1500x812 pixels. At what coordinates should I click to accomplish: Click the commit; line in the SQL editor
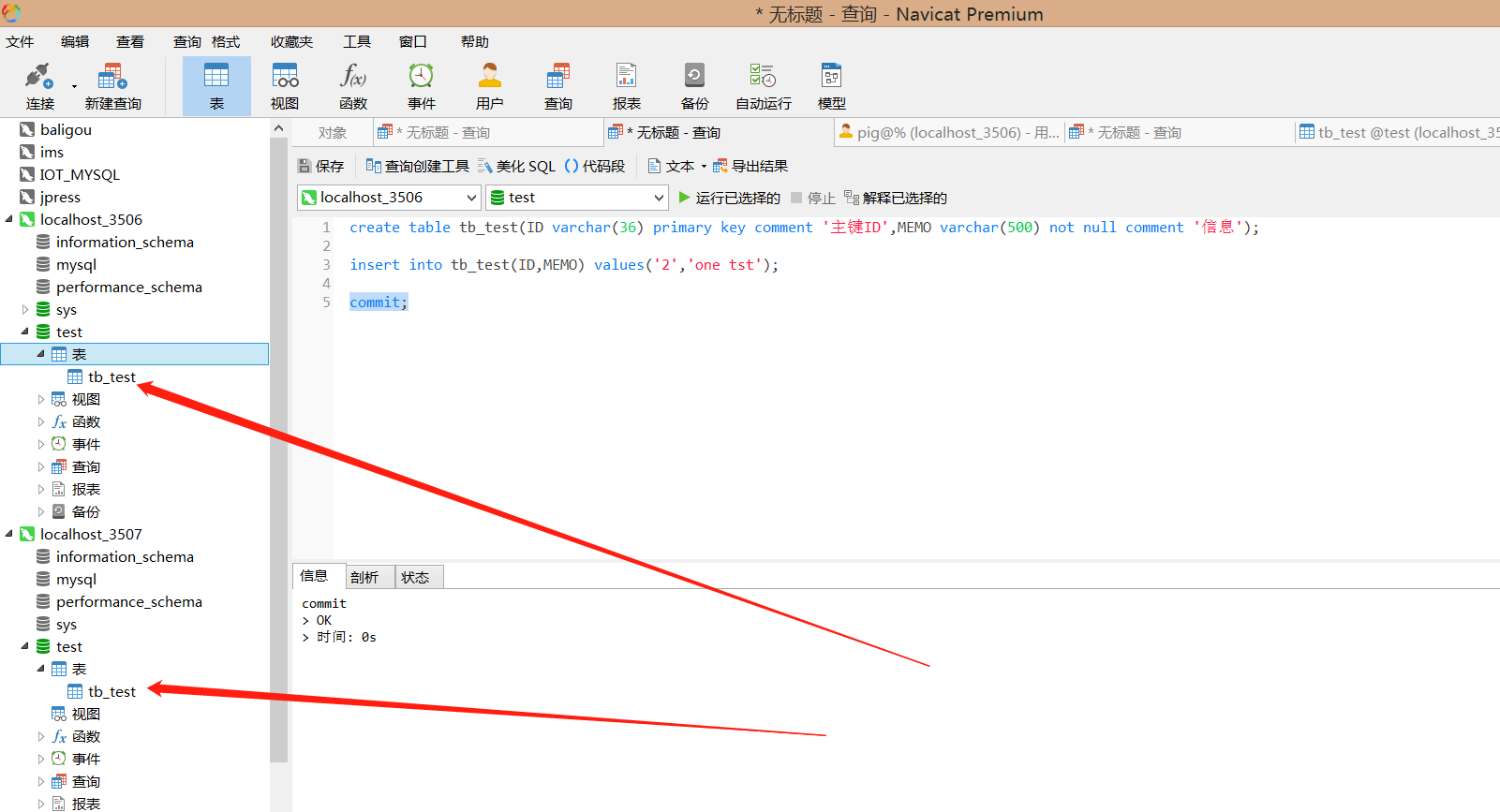click(379, 302)
